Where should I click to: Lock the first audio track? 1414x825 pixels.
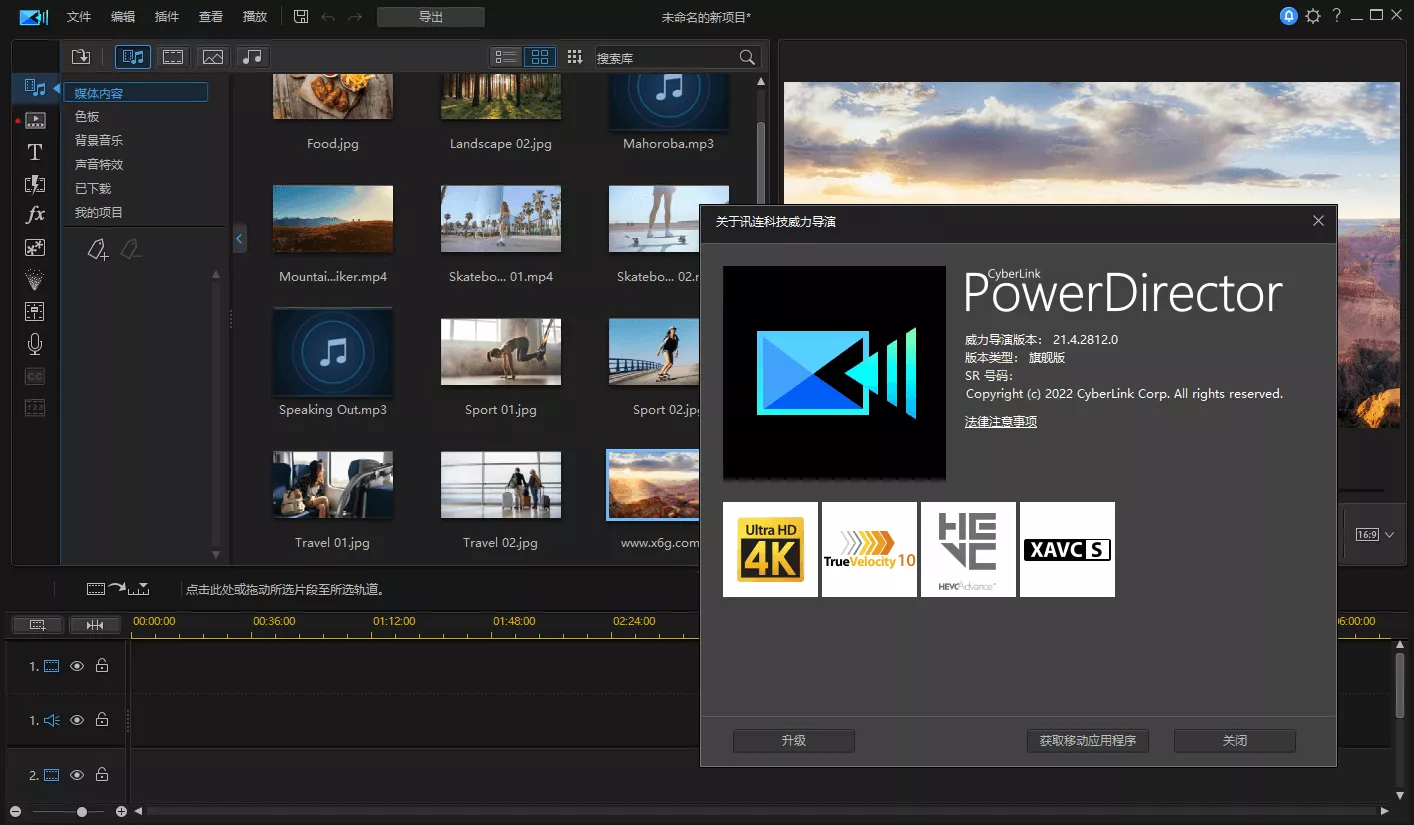[101, 719]
